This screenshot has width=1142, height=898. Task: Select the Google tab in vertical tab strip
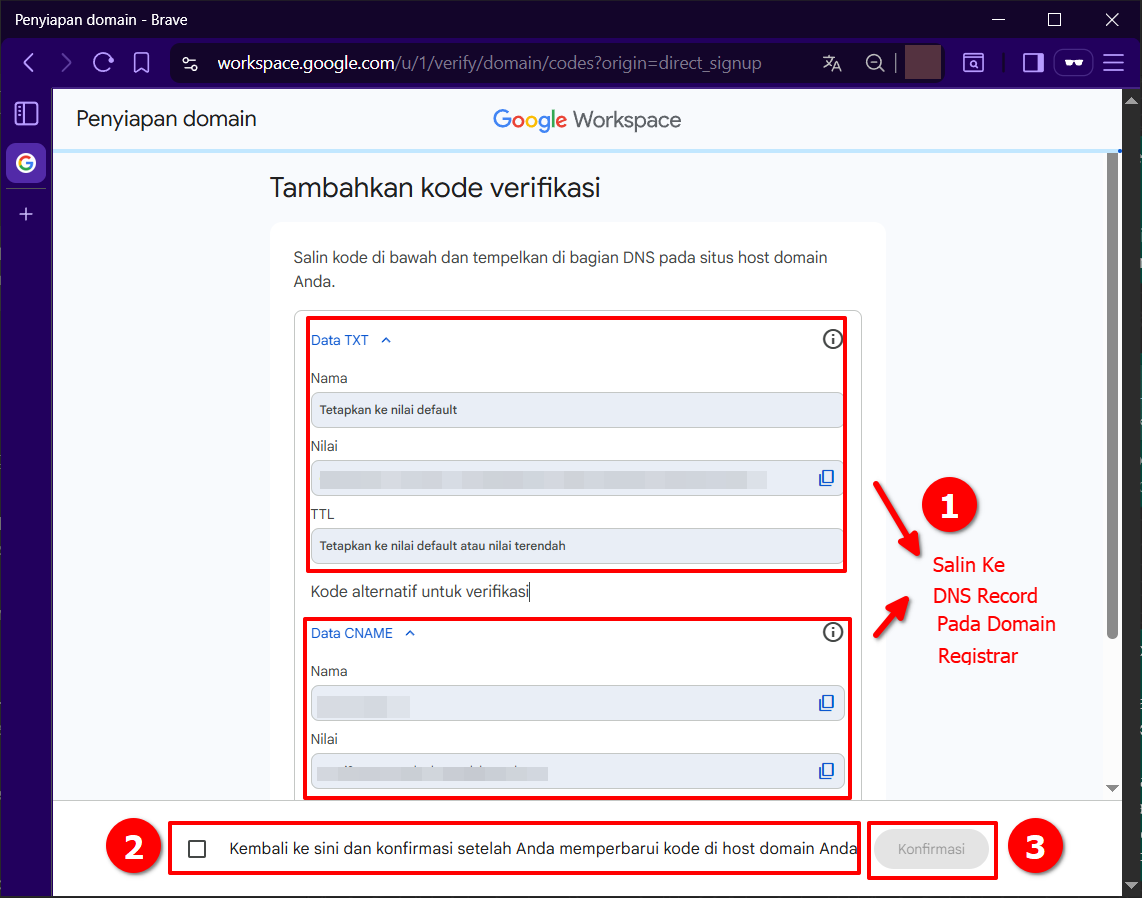point(26,162)
